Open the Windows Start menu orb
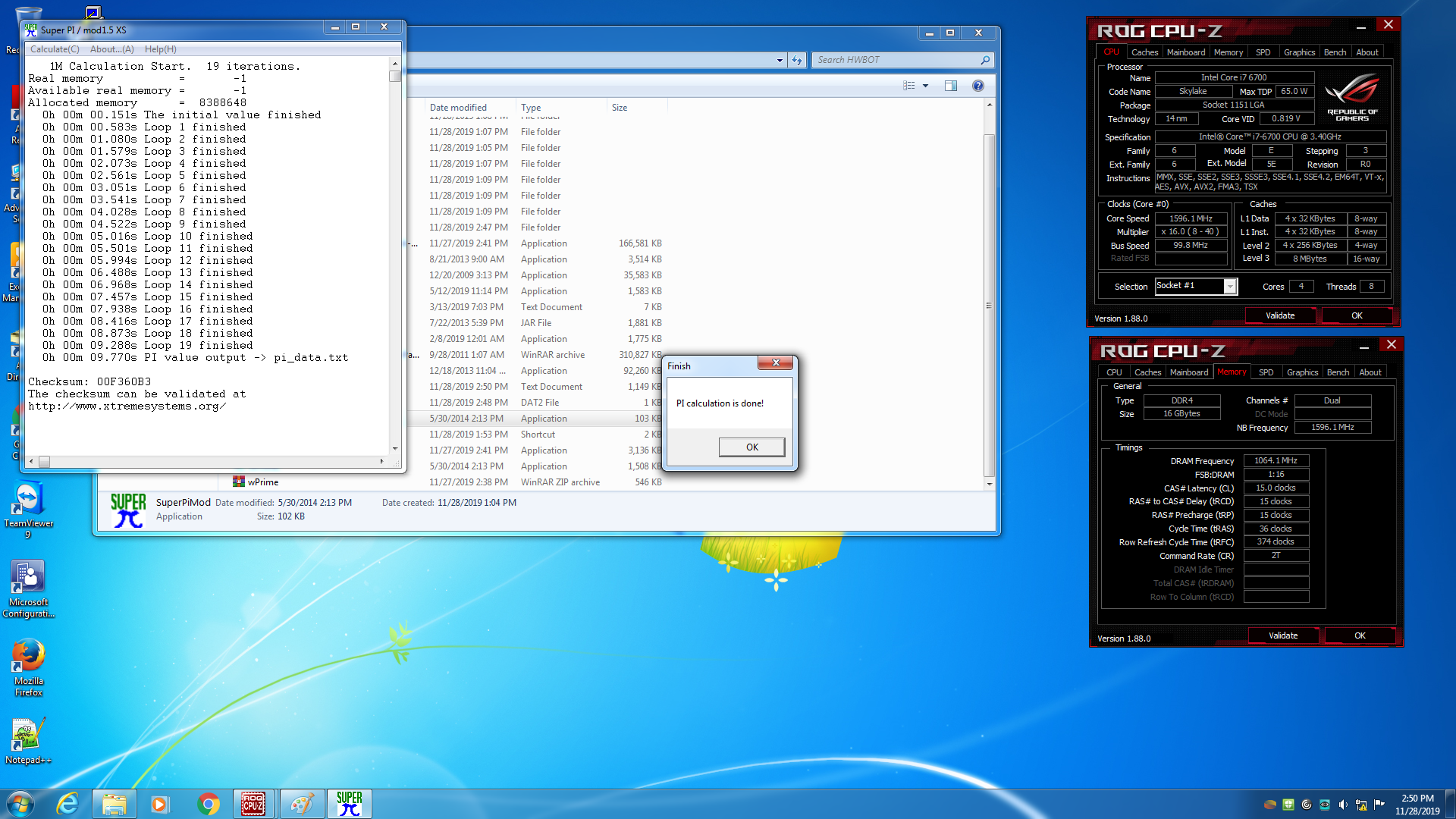The height and width of the screenshot is (819, 1456). (20, 804)
